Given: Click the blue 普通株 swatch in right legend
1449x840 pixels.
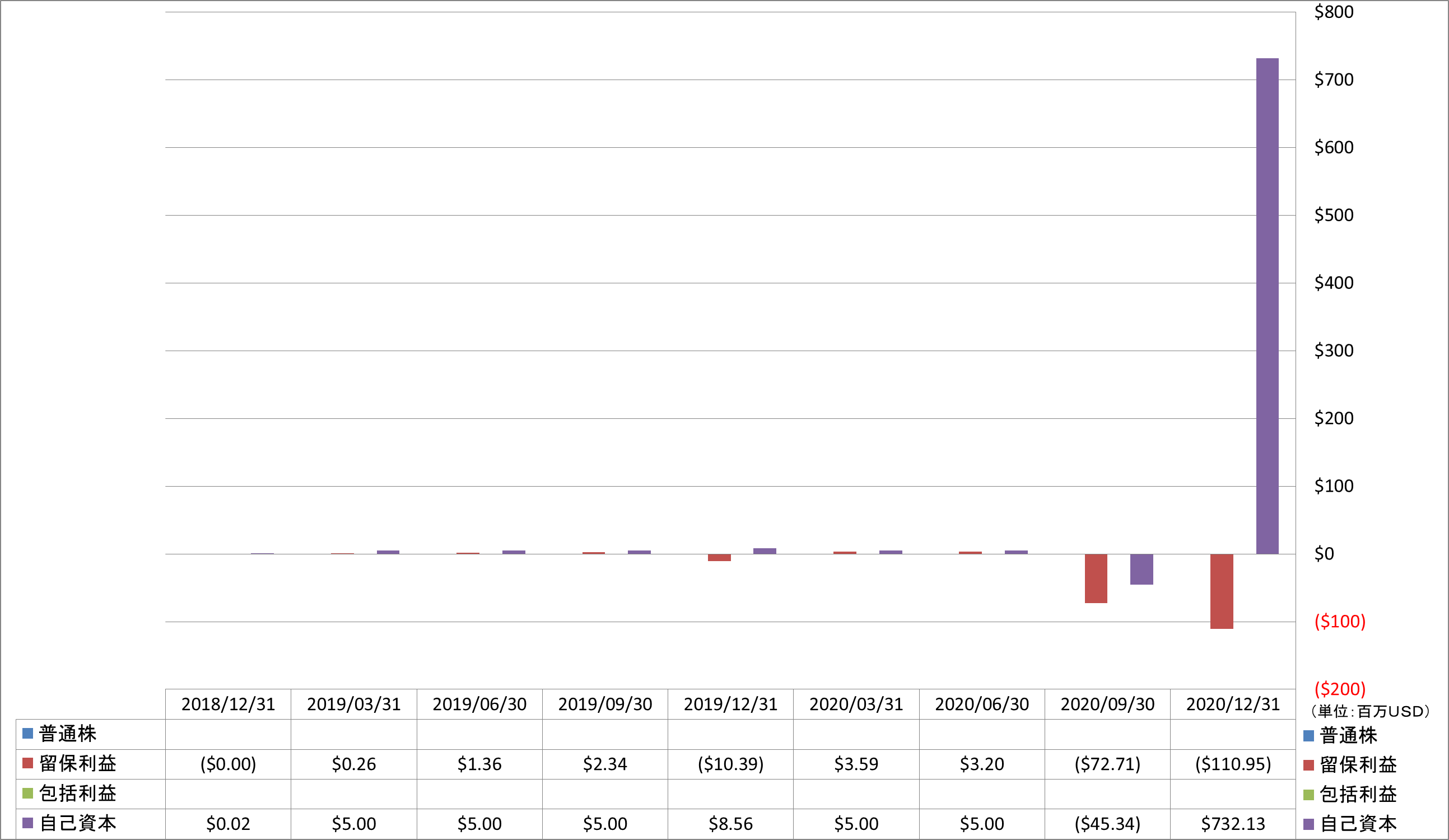Looking at the screenshot, I should (1309, 736).
